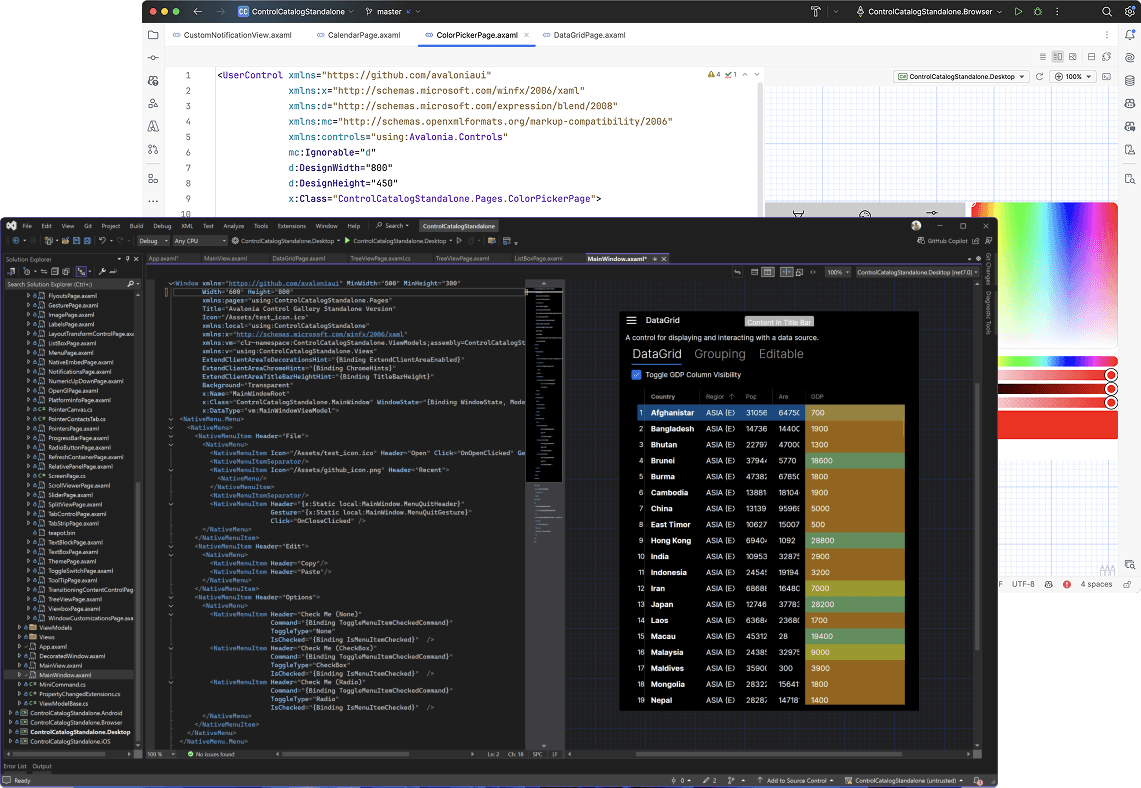Check the Toggle GDP Column Visibility checkbox
This screenshot has width=1141, height=788.
tap(637, 373)
